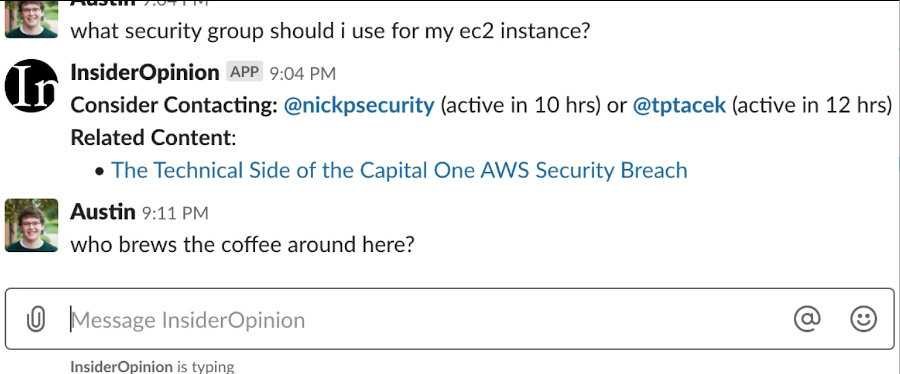Click the InsiderOpinion sender name
This screenshot has width=900, height=374.
pos(145,73)
